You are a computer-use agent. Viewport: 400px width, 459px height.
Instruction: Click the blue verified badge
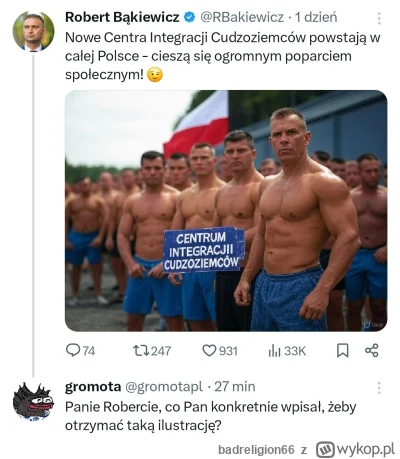pos(190,17)
